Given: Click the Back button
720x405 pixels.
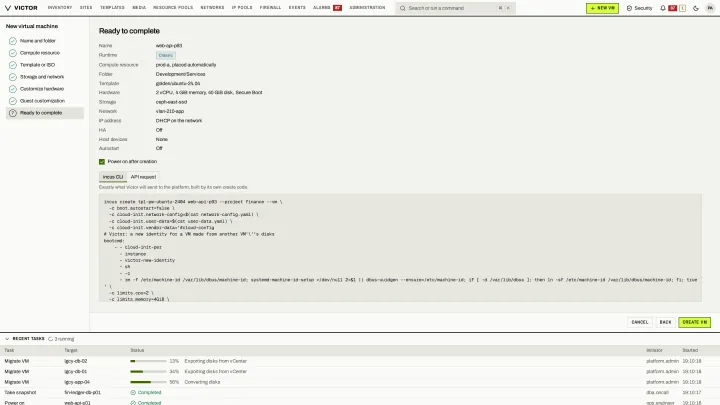Looking at the screenshot, I should tap(665, 322).
